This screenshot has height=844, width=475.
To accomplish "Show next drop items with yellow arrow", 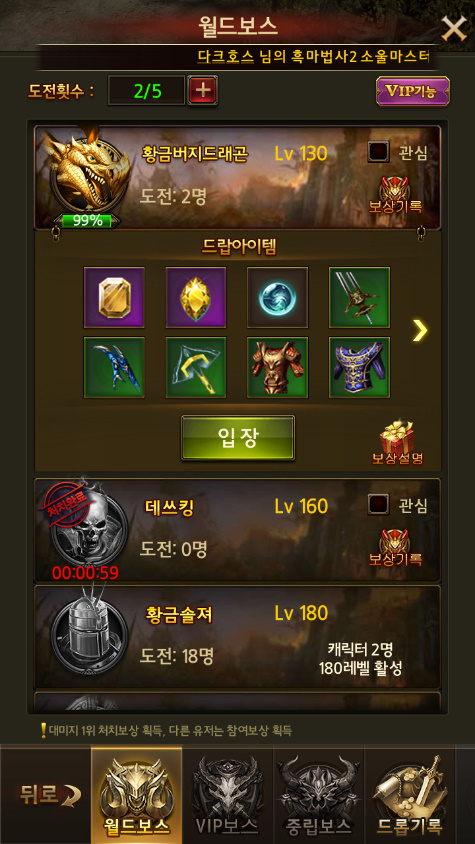I will click(x=420, y=331).
